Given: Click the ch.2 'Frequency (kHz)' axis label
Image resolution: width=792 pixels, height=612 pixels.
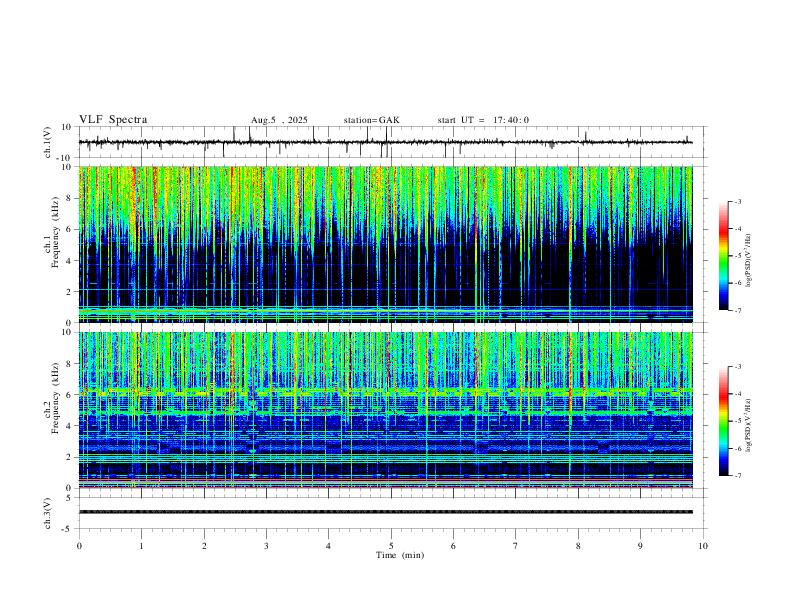Looking at the screenshot, I should click(x=55, y=398).
